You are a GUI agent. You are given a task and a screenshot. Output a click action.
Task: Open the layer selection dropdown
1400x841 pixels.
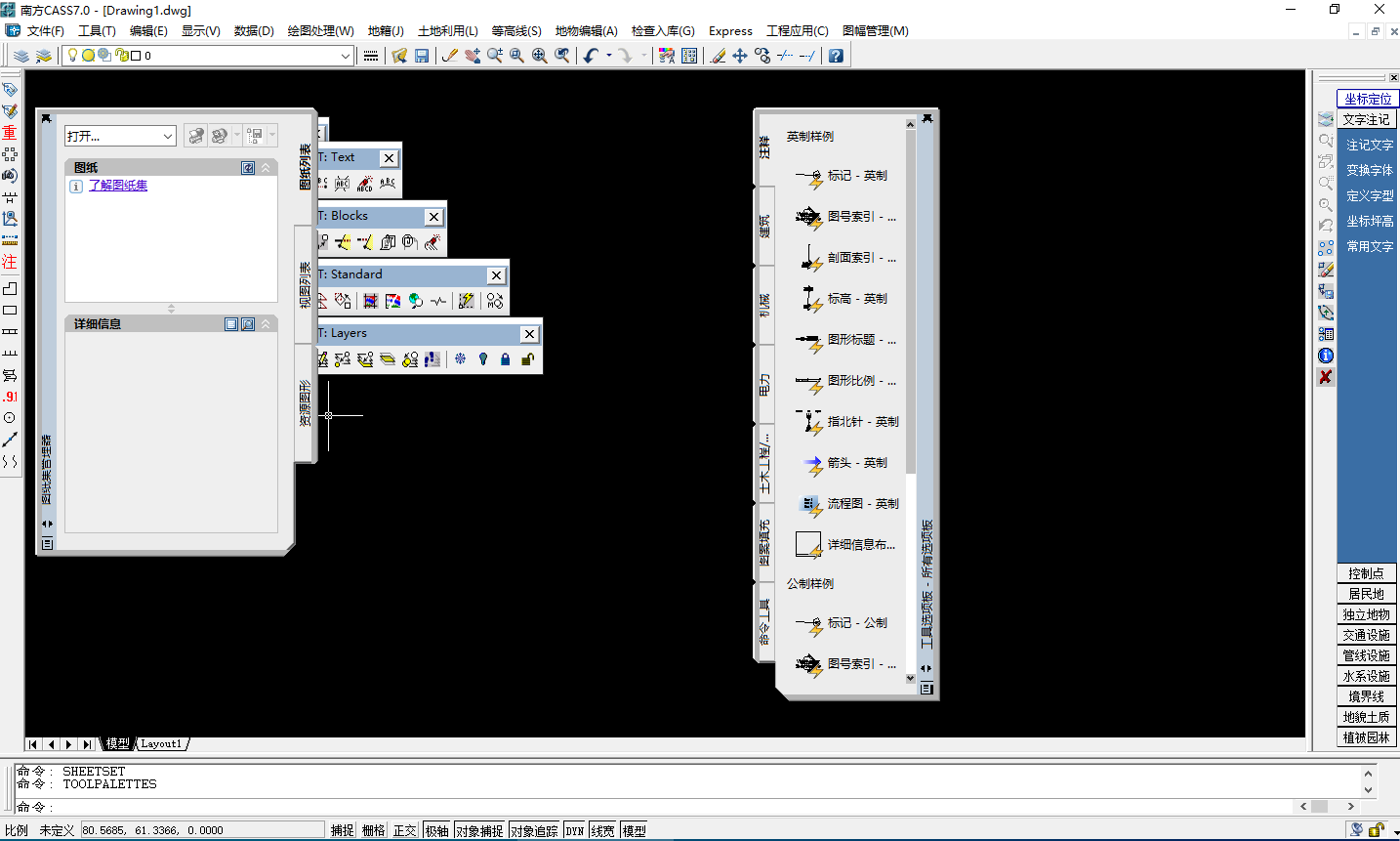345,56
